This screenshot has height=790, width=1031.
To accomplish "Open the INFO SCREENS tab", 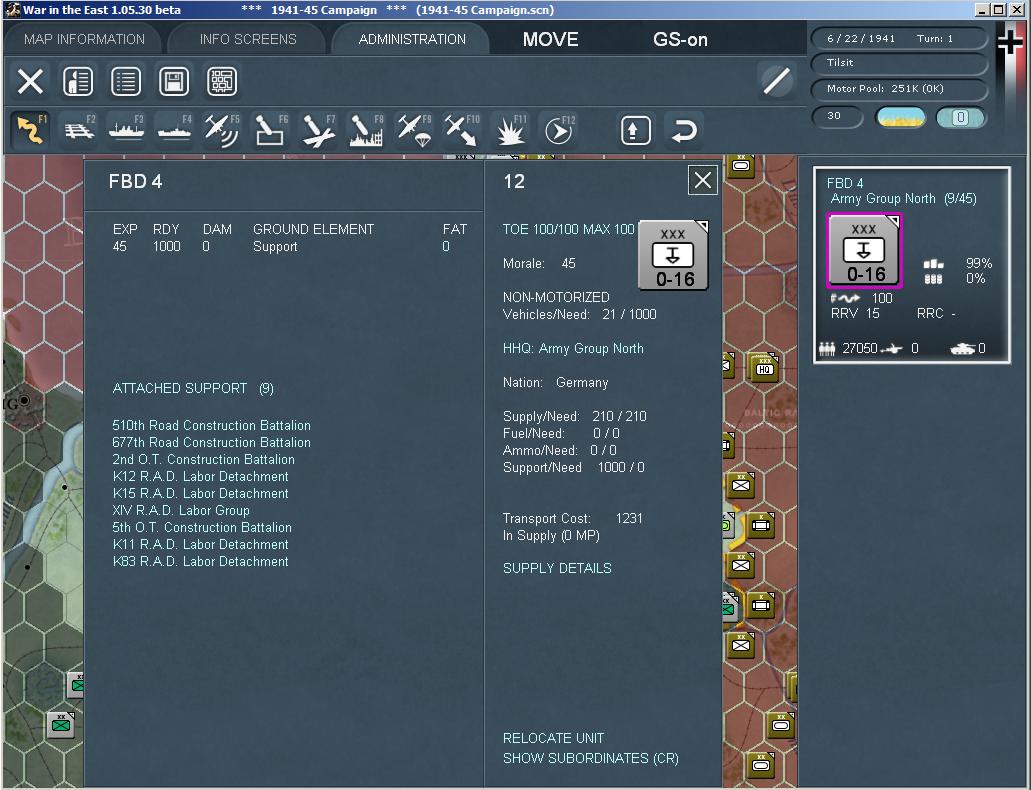I will [x=248, y=39].
